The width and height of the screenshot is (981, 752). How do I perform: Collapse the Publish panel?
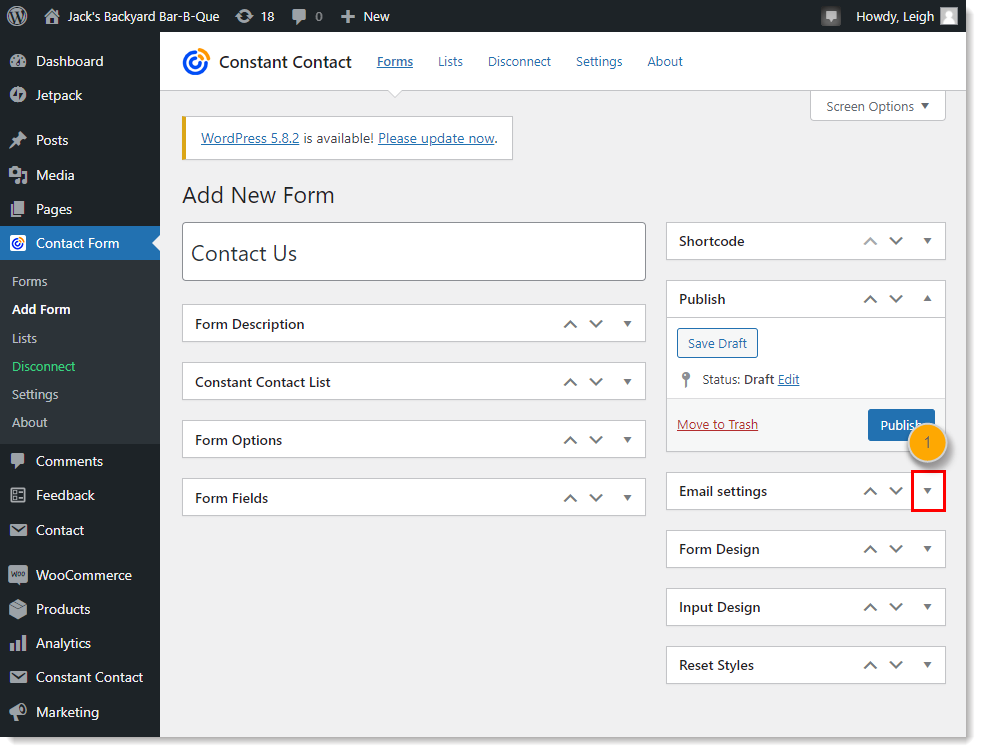tap(928, 299)
